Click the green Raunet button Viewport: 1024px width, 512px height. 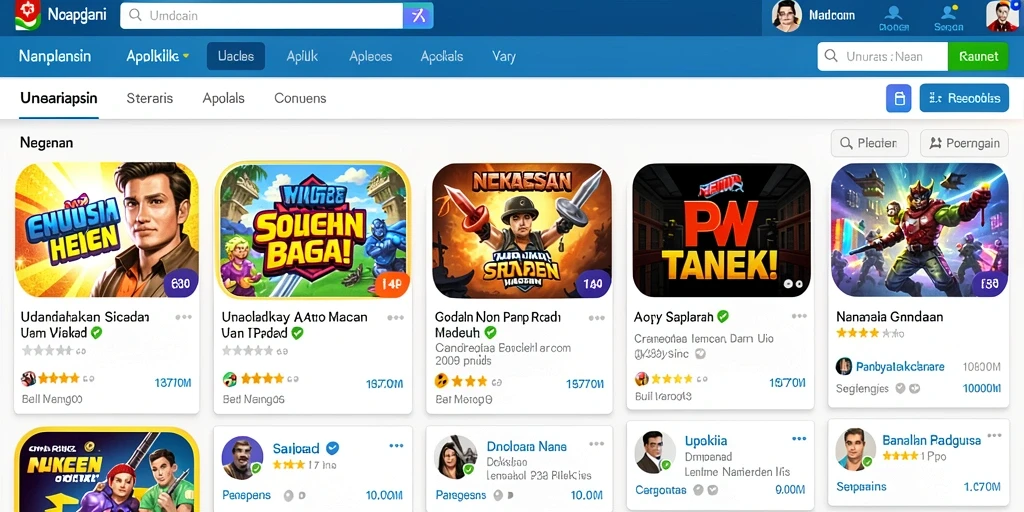(x=978, y=57)
